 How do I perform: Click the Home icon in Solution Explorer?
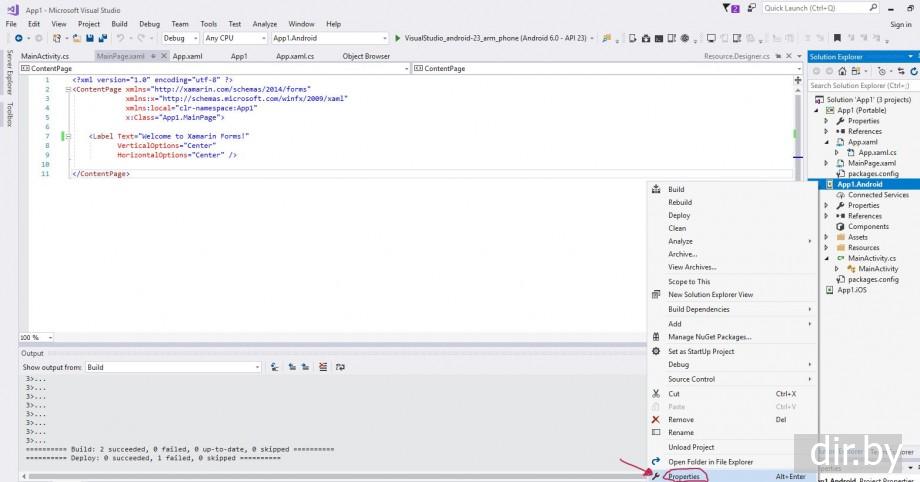(x=841, y=71)
